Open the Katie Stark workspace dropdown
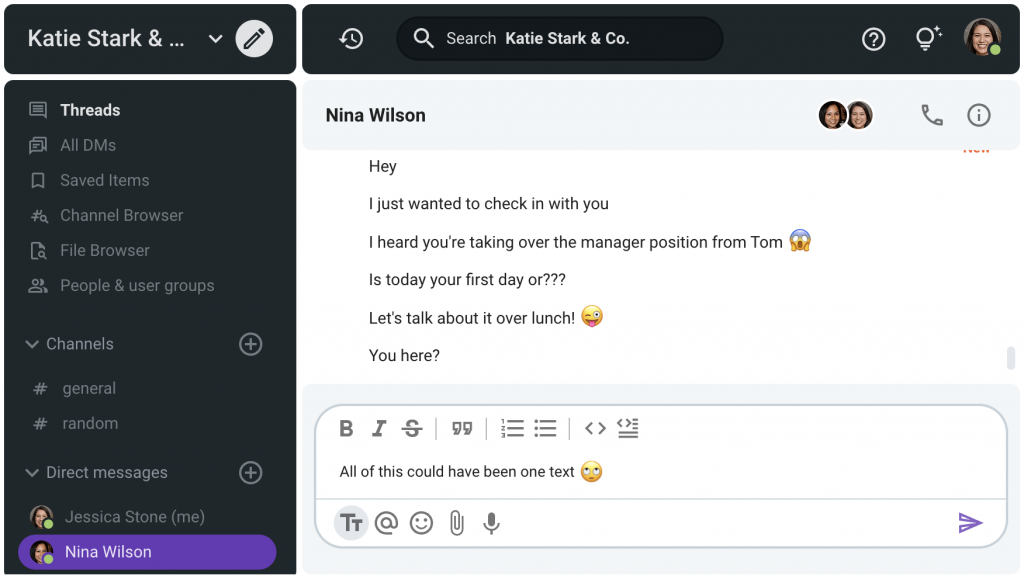Viewport: 1024px width, 579px height. click(215, 39)
